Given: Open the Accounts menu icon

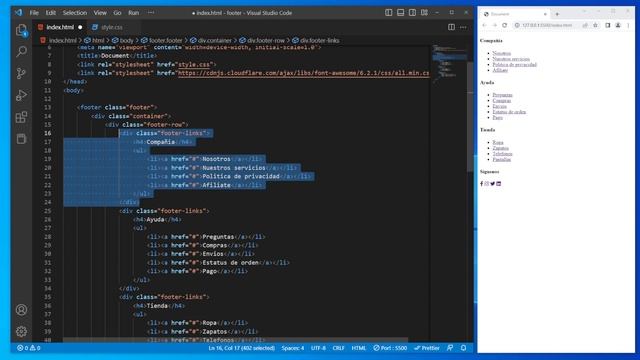Looking at the screenshot, I should coord(21,310).
